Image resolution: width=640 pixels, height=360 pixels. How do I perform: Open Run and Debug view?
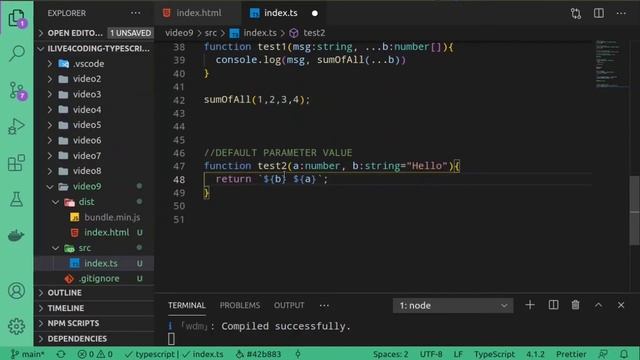click(16, 127)
